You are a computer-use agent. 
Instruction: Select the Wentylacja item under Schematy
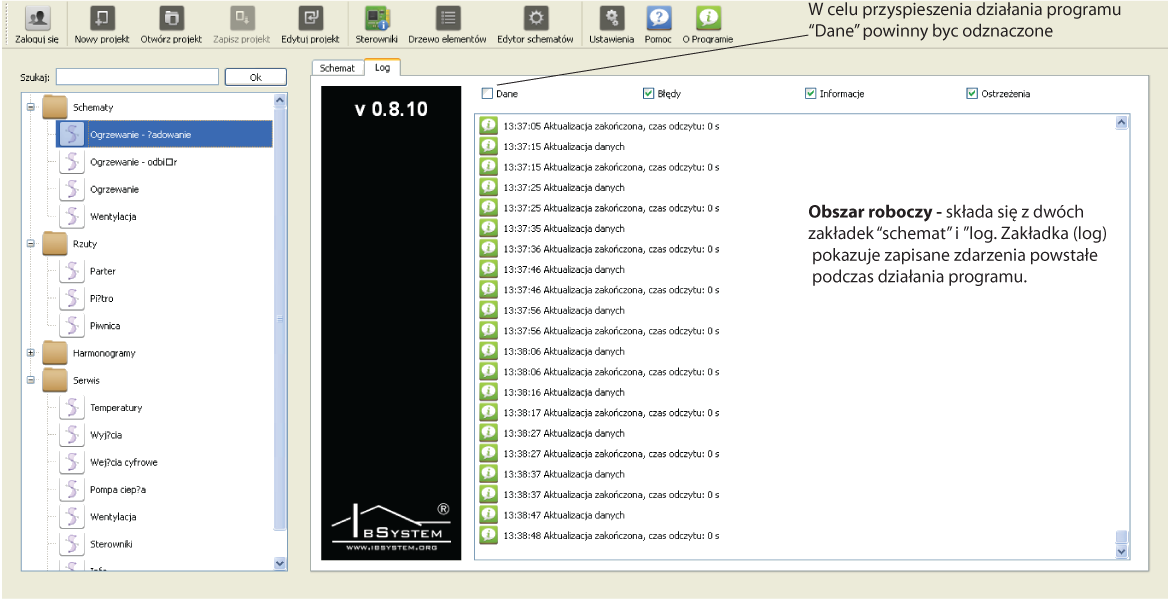pyautogui.click(x=113, y=216)
